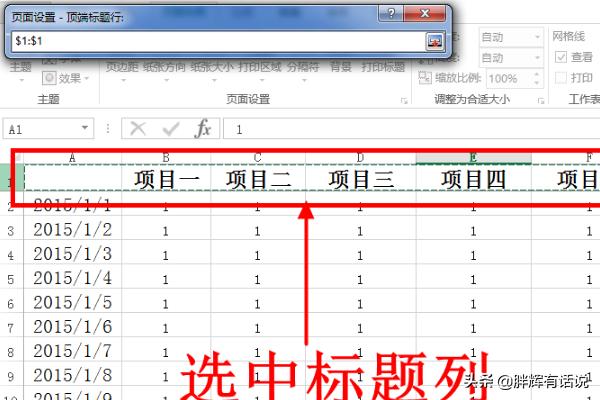Click the formula bar cancel X icon
Screen dimensions: 600x400
coord(138,129)
